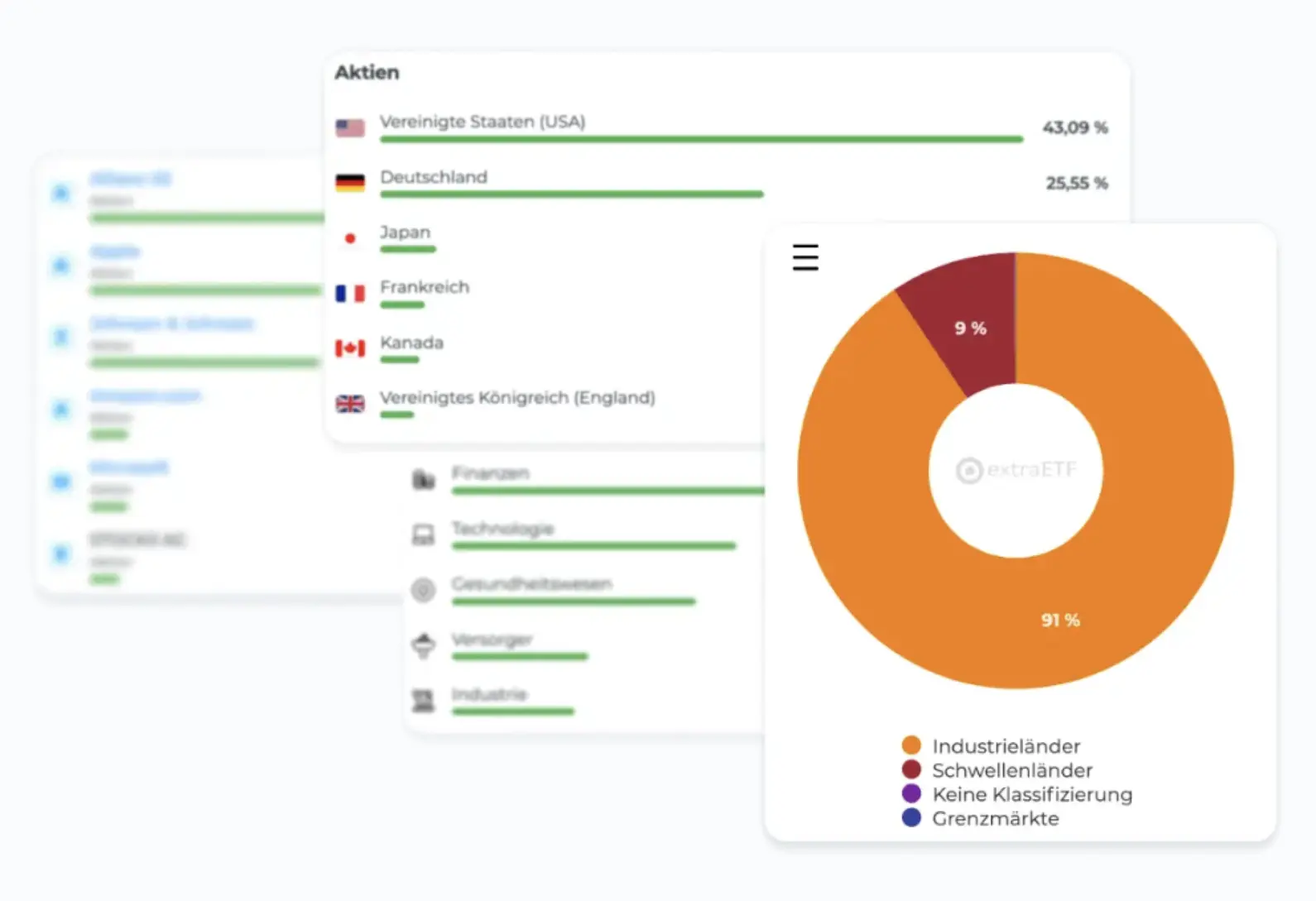The height and width of the screenshot is (901, 1316).
Task: Click the 25,55 % value
Action: (x=1077, y=183)
